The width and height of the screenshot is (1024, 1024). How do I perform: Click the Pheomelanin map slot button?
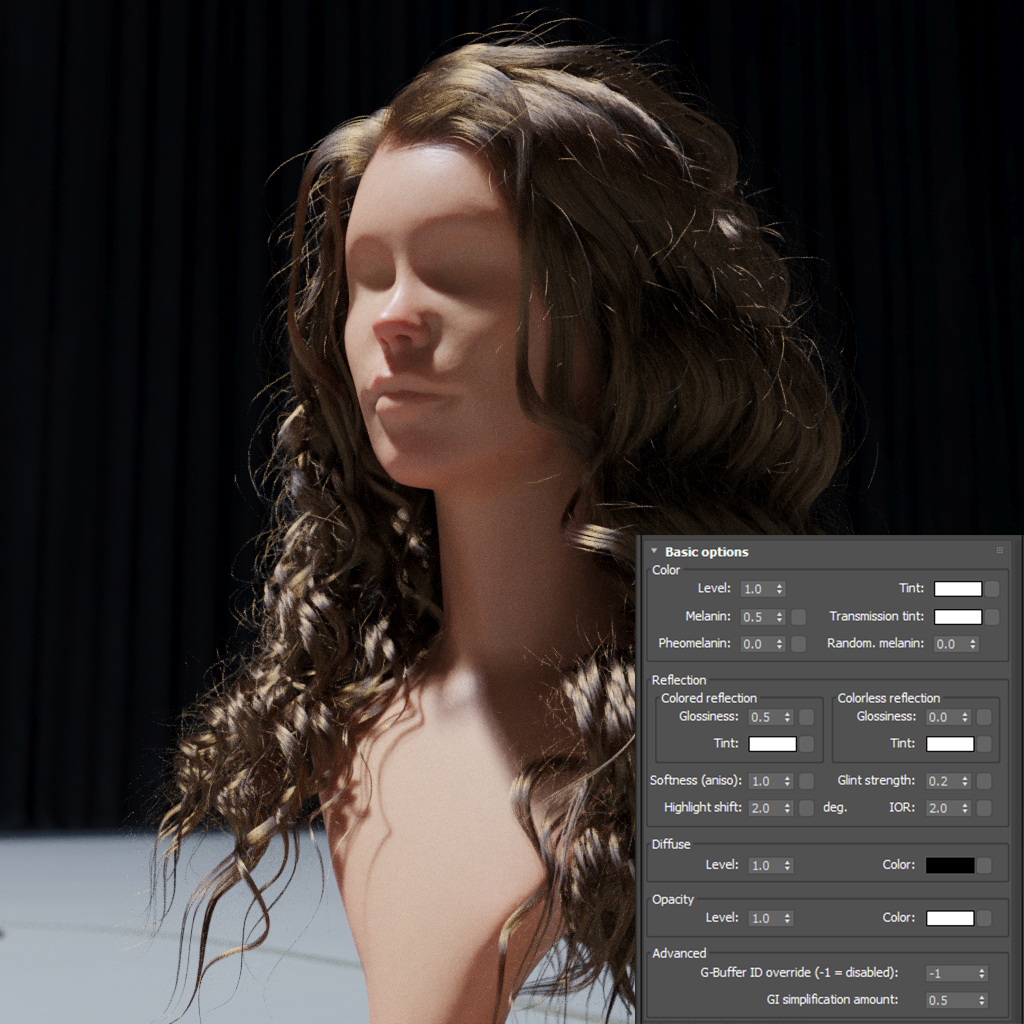point(798,644)
